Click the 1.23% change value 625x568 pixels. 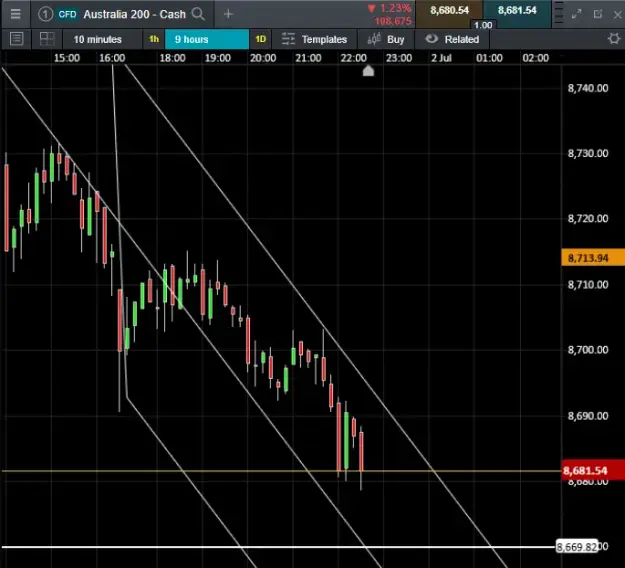(395, 8)
